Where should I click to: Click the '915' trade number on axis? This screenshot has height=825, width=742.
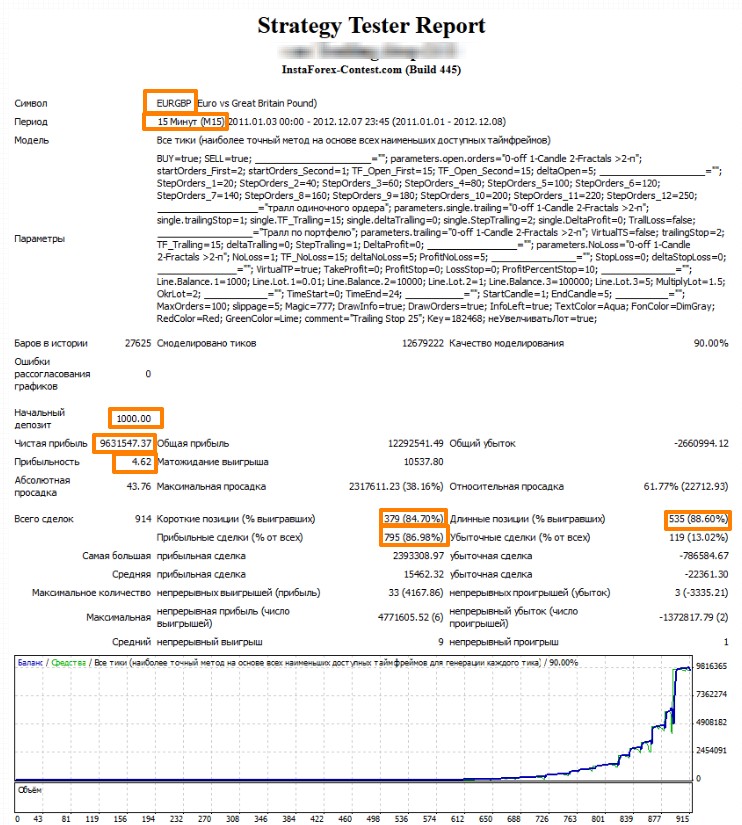683,819
